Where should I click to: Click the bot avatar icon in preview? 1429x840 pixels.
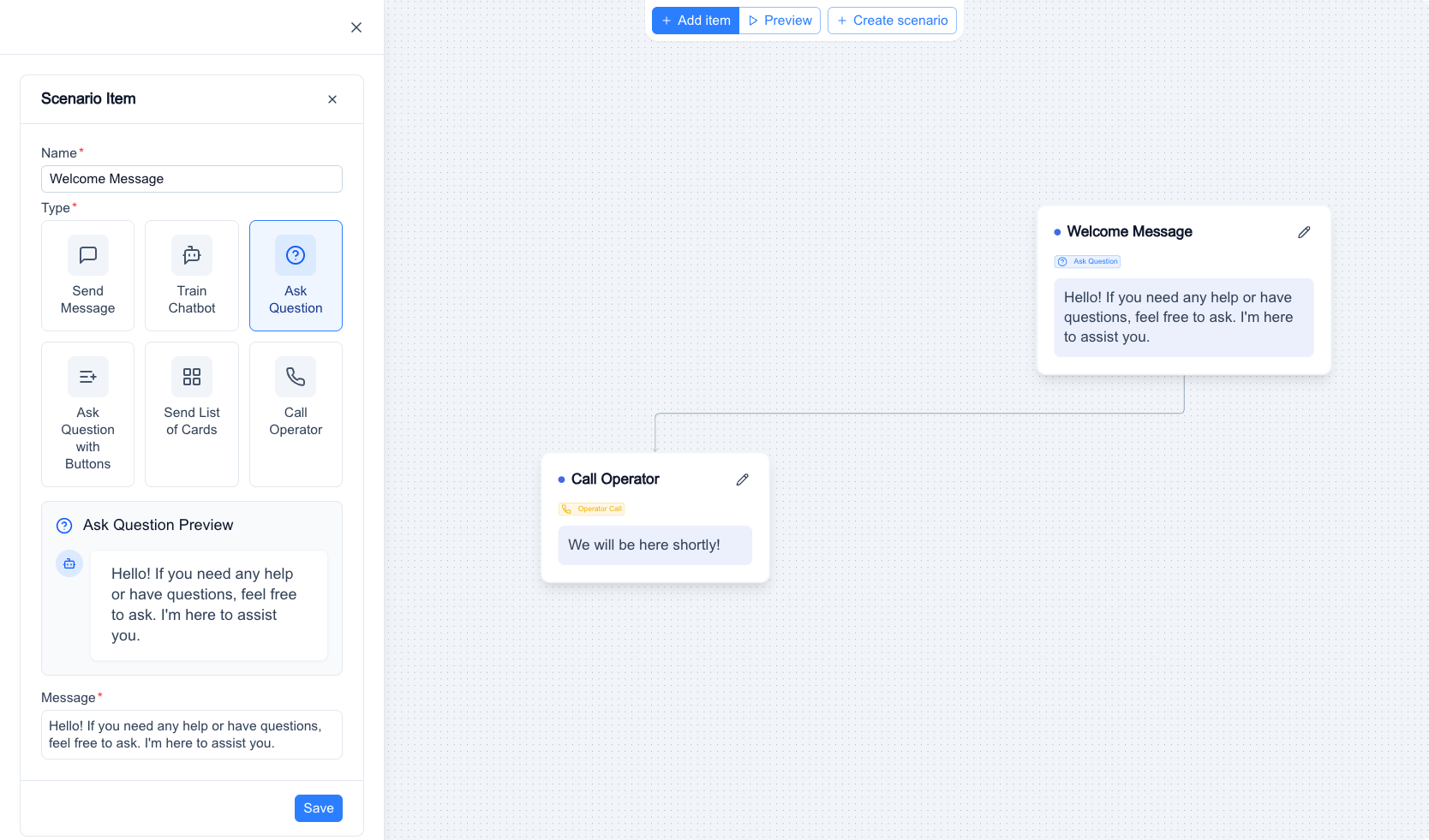(x=69, y=563)
